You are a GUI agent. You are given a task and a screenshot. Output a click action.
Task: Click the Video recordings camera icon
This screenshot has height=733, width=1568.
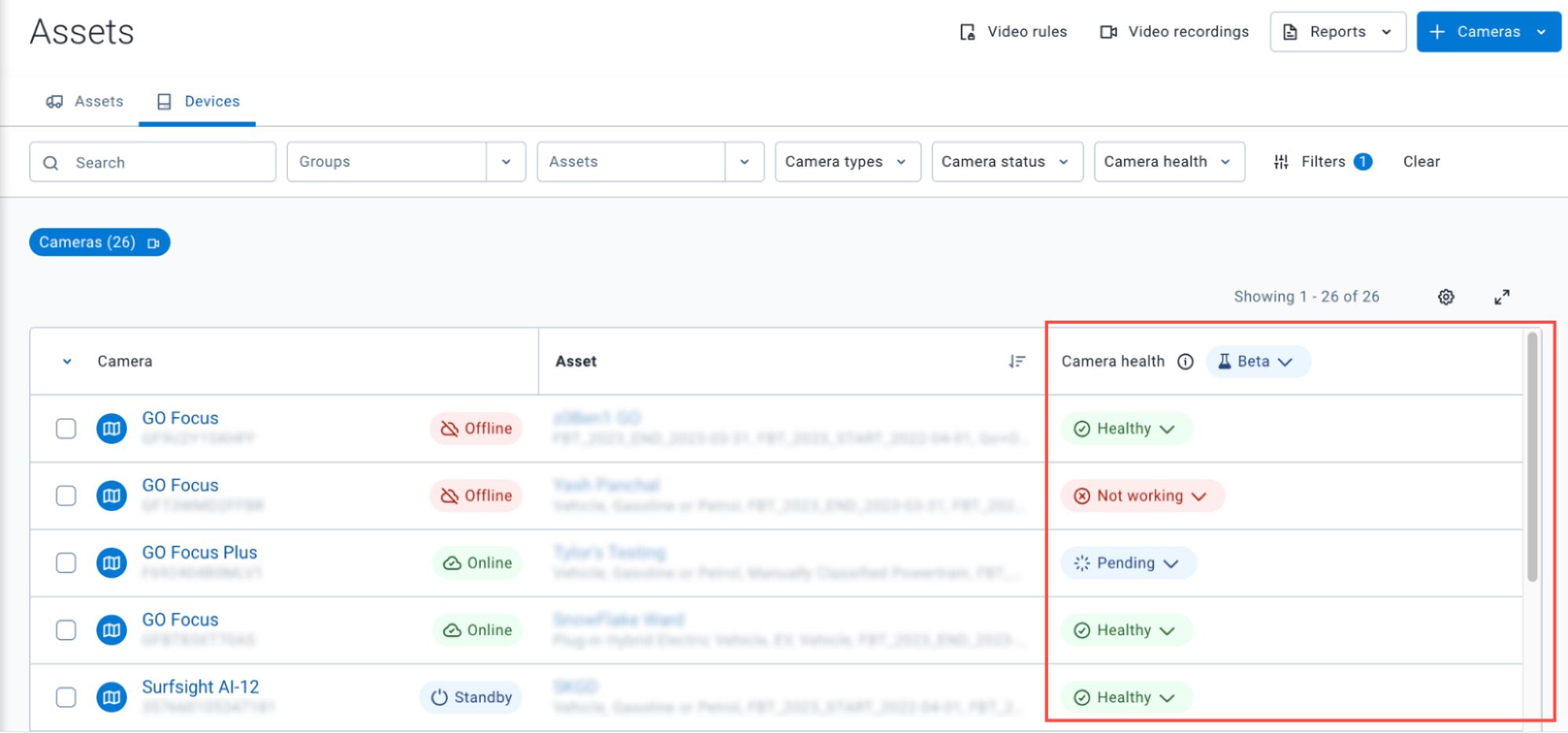click(1108, 32)
